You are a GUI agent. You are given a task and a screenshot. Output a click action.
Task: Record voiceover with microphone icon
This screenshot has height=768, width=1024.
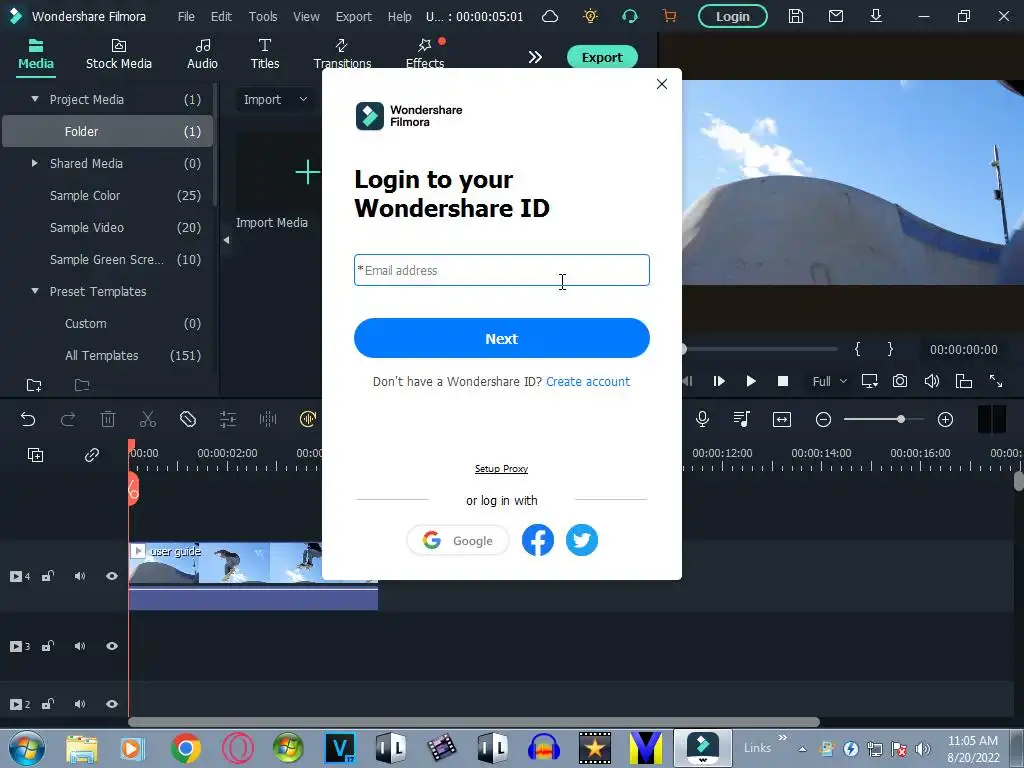click(703, 419)
